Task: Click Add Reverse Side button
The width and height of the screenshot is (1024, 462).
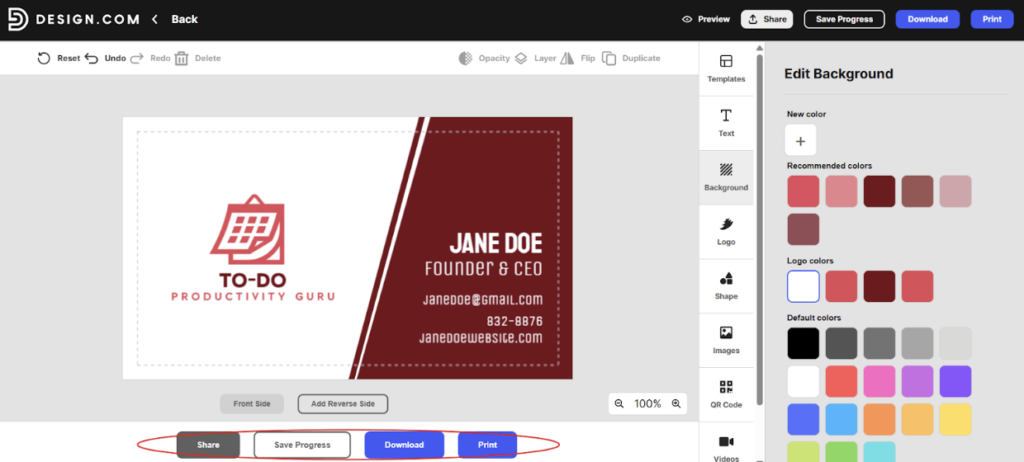Action: tap(342, 404)
